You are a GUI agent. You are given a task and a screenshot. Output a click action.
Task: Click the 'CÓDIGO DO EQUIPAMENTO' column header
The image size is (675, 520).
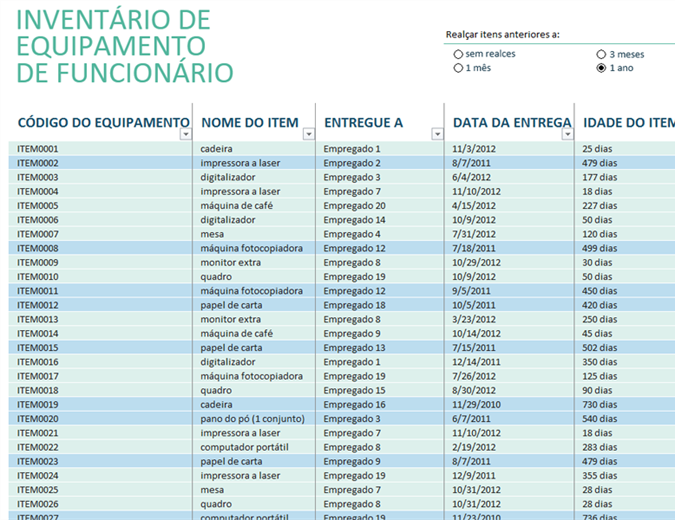103,123
